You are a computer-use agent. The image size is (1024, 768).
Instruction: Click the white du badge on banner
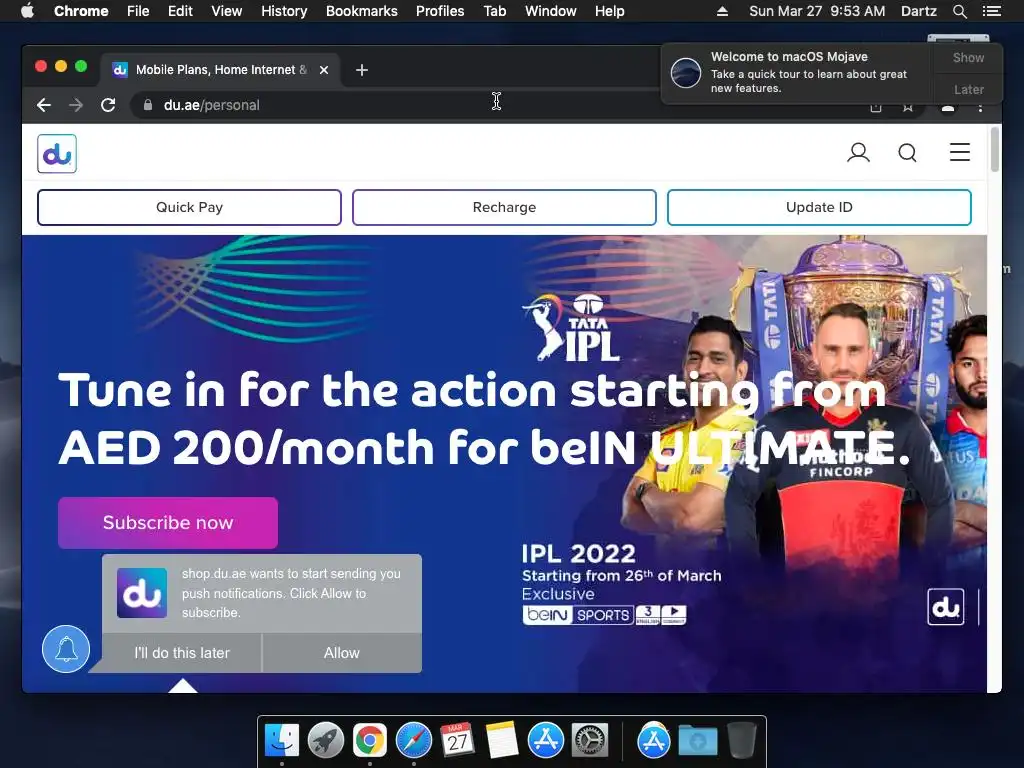tap(946, 607)
